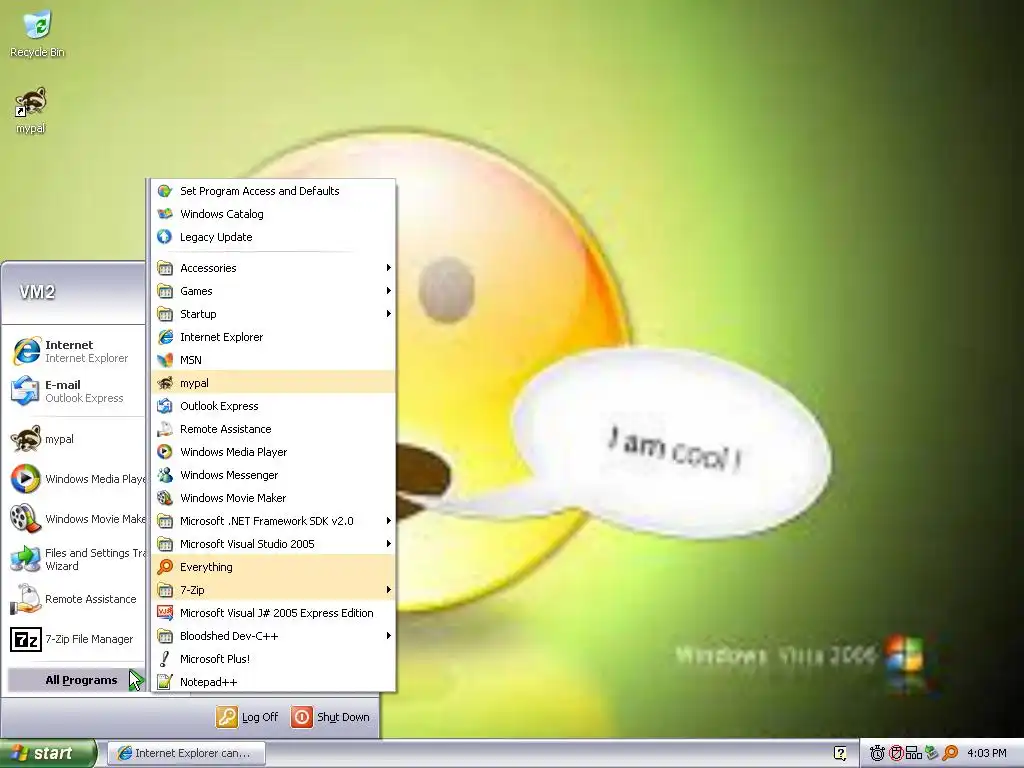Switch to Internet Explorer taskbar window
This screenshot has height=768, width=1024.
tap(186, 753)
